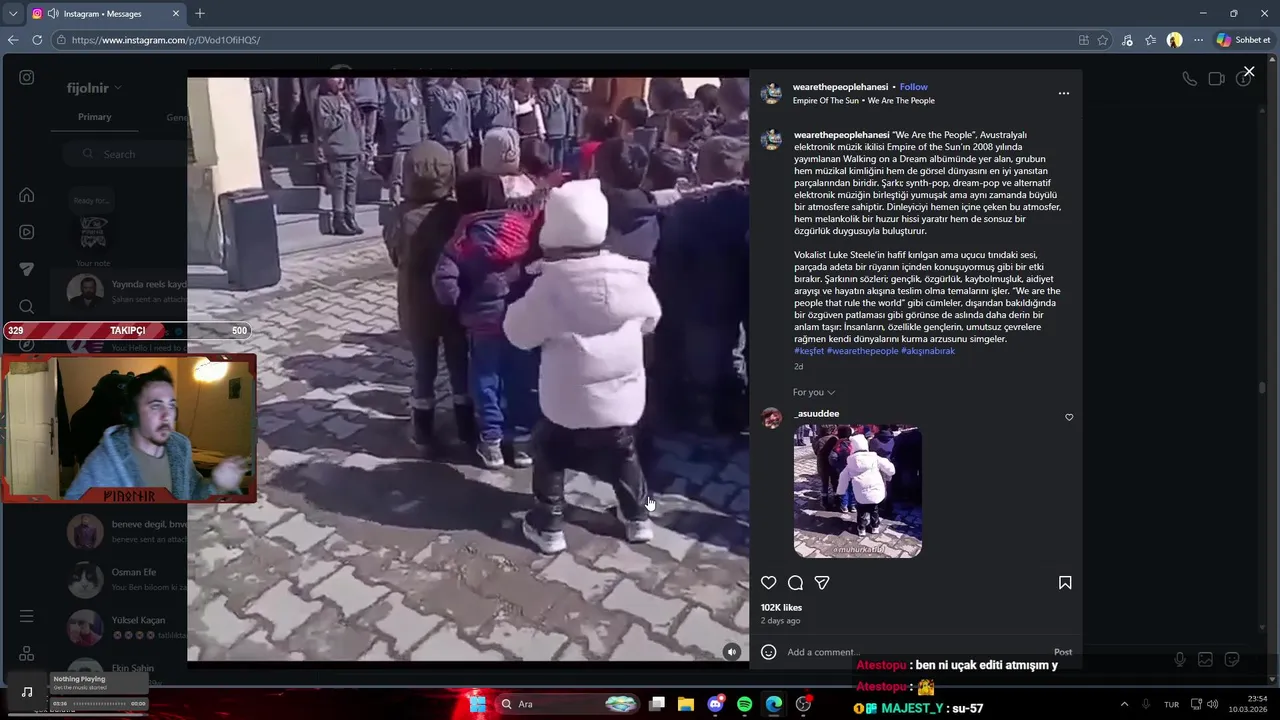This screenshot has width=1280, height=720.
Task: Go back with the browser back arrow
Action: [x=13, y=40]
